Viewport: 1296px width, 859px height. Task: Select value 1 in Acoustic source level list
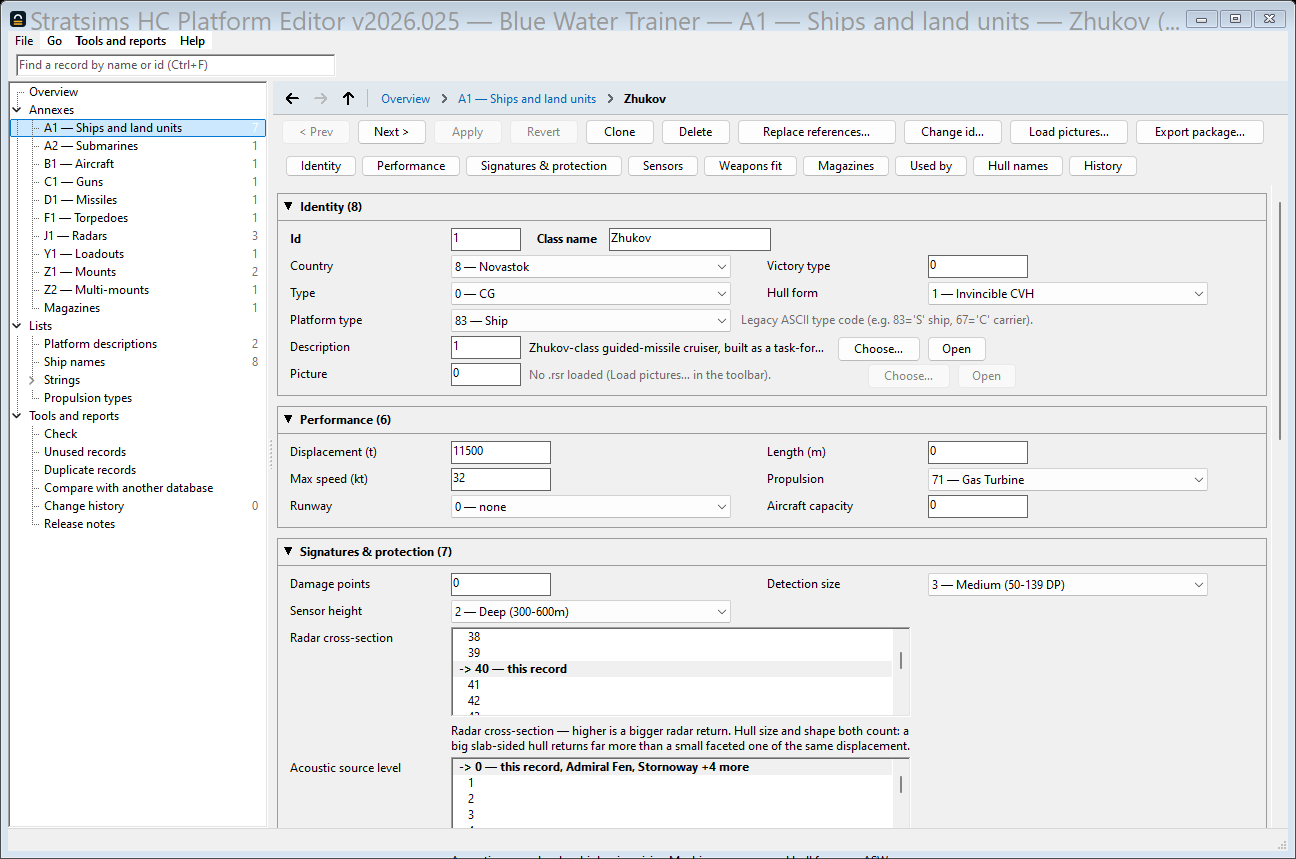click(673, 783)
